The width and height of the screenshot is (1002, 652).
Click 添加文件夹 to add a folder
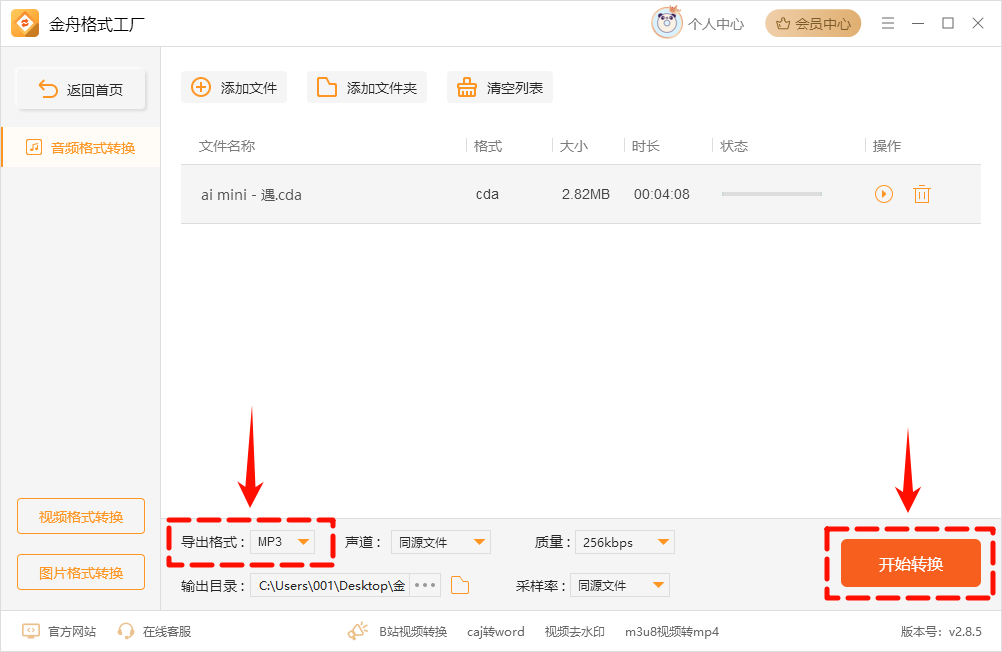(x=367, y=88)
